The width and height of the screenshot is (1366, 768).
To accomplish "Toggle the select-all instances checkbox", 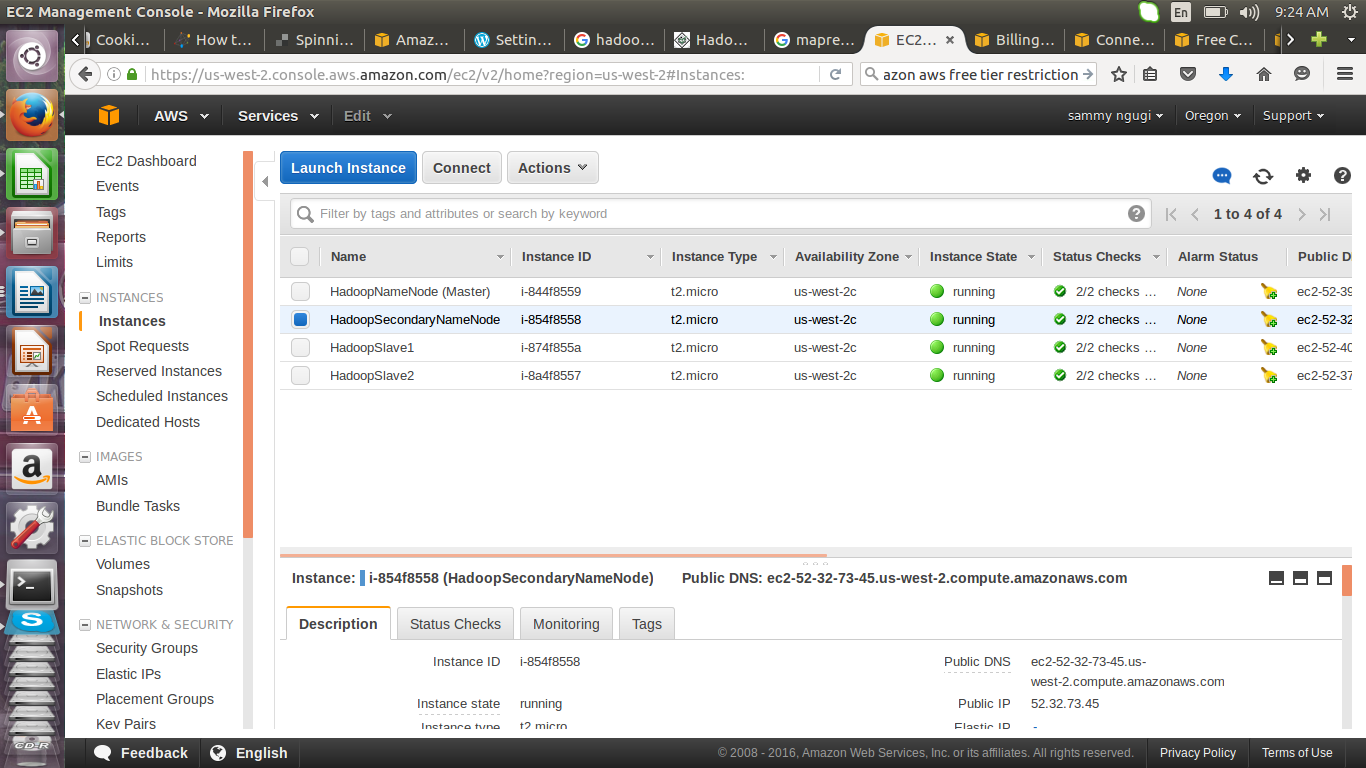I will [x=300, y=257].
